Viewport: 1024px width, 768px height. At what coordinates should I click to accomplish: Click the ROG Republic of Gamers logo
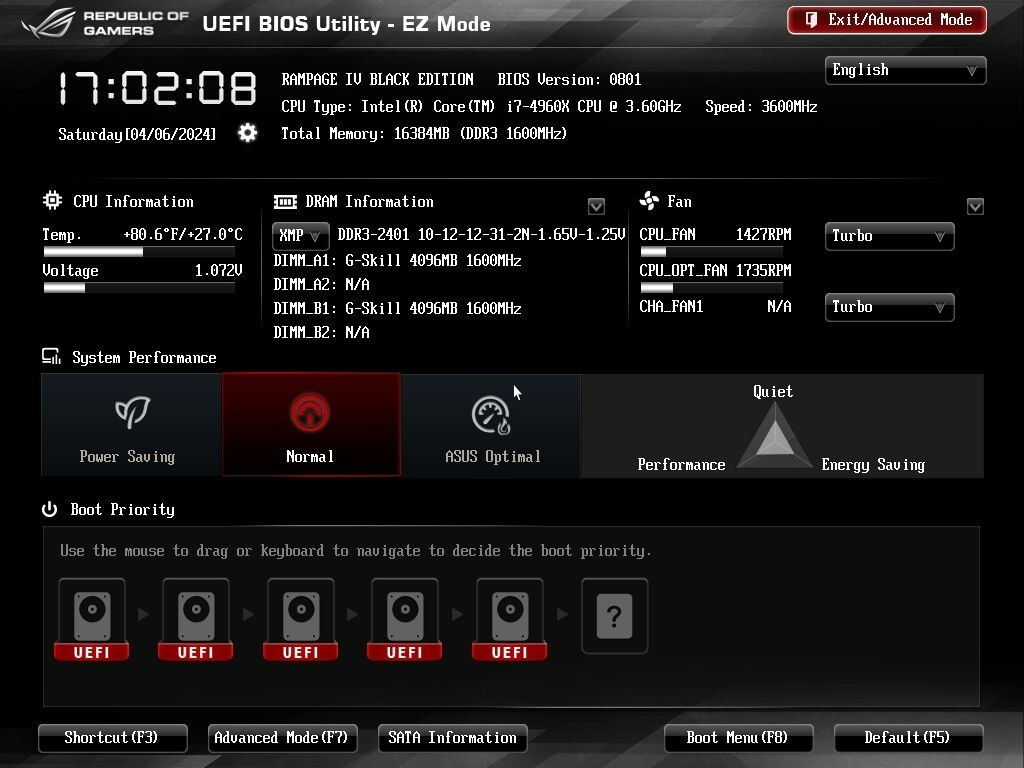106,24
